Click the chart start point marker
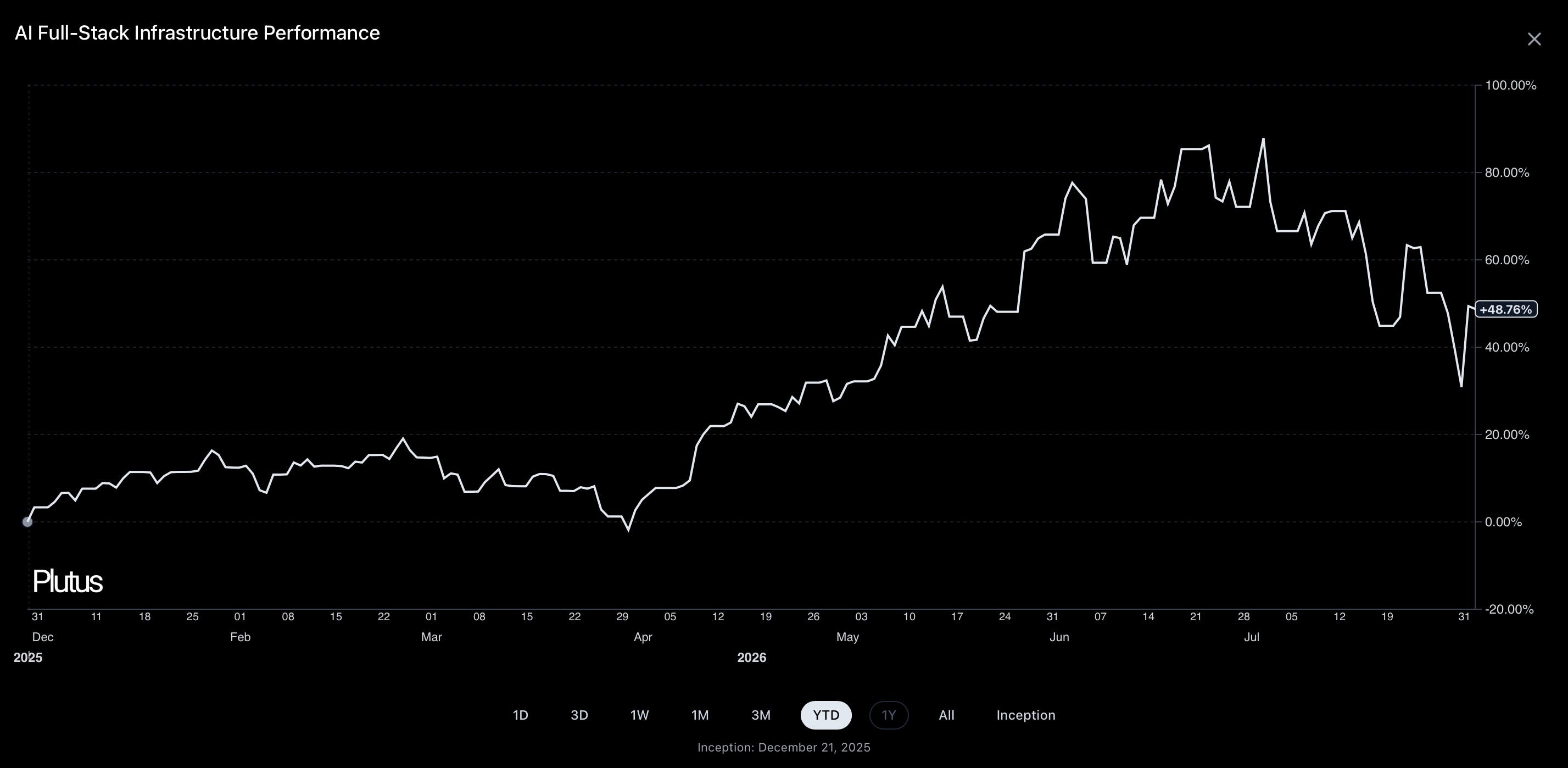1568x768 pixels. point(27,522)
